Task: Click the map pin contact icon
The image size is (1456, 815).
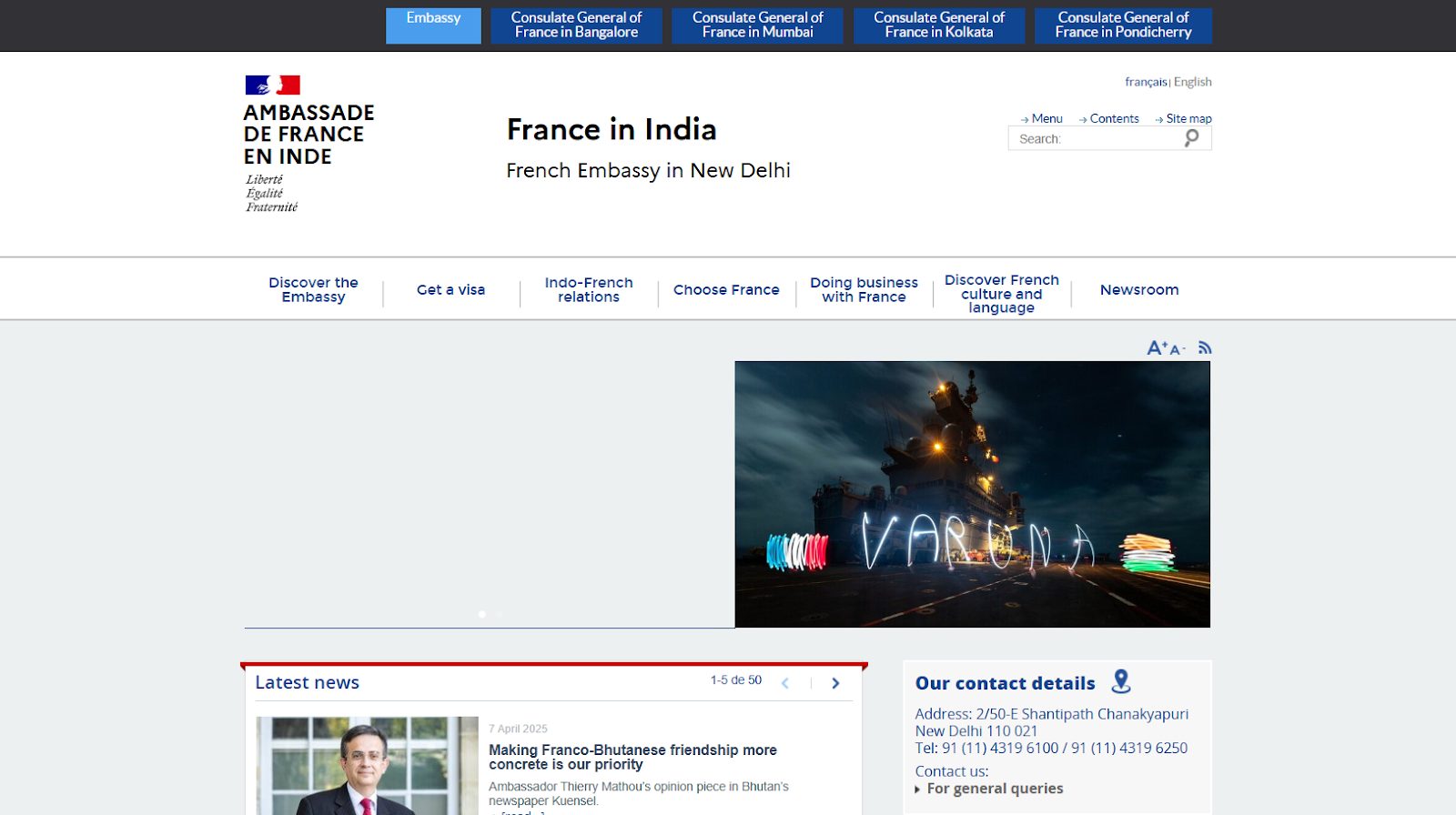Action: click(1121, 681)
